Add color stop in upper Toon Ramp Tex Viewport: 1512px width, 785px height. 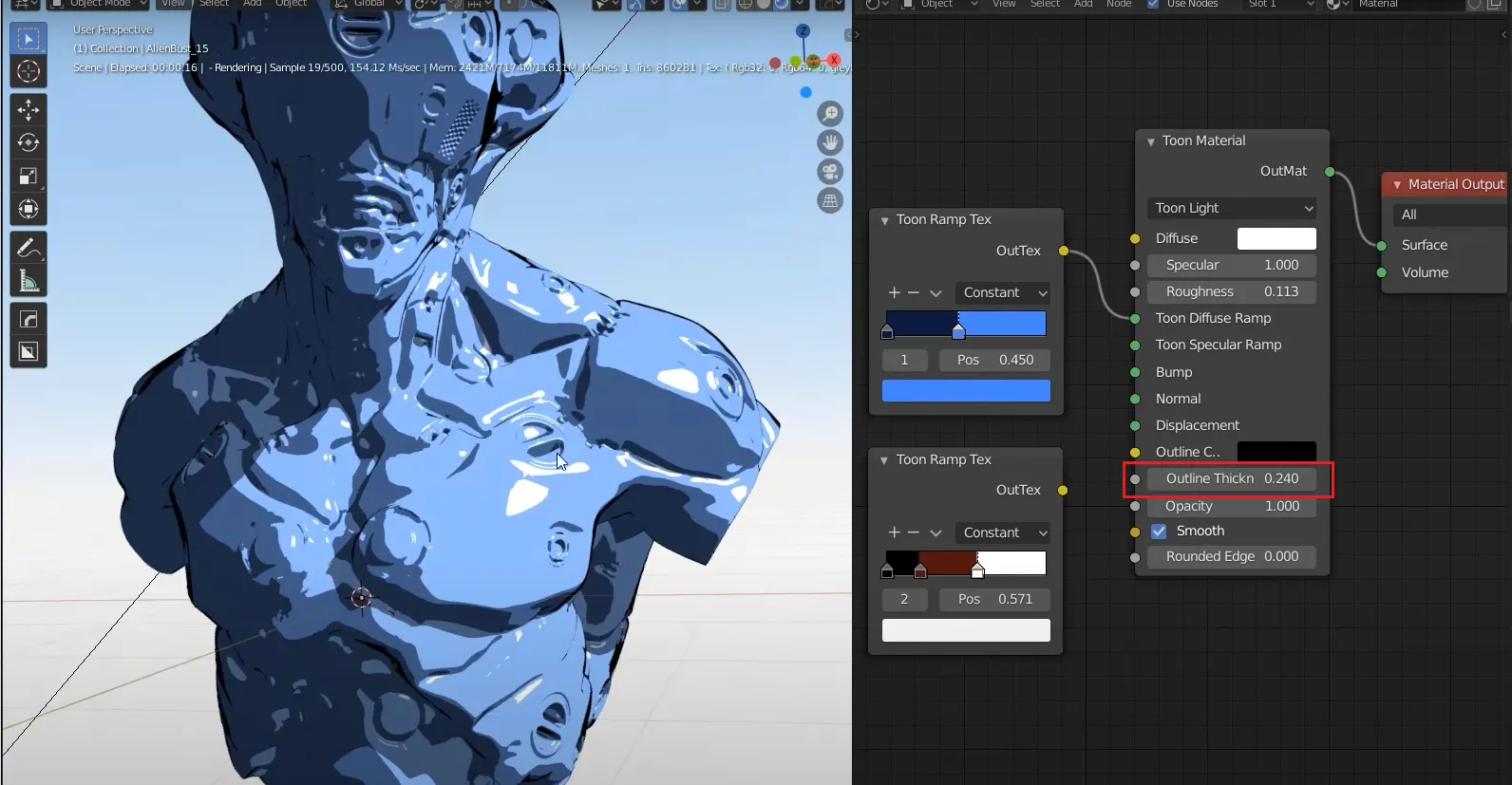[x=894, y=293]
